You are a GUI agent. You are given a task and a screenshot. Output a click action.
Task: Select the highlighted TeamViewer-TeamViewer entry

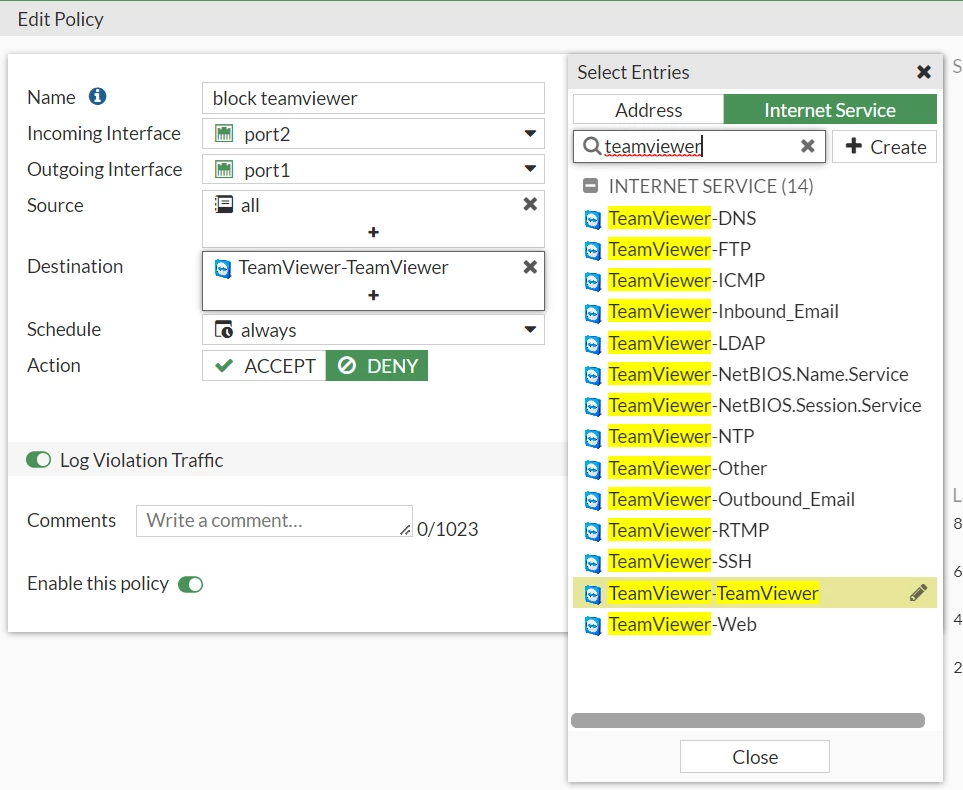[x=755, y=593]
